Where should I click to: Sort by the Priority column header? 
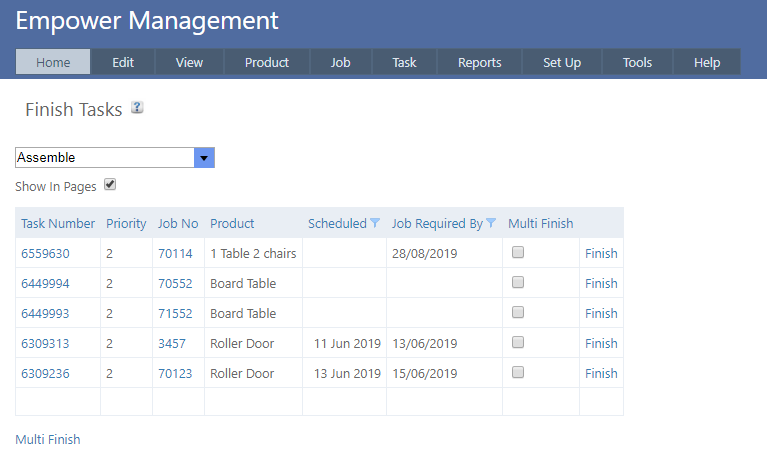point(126,223)
